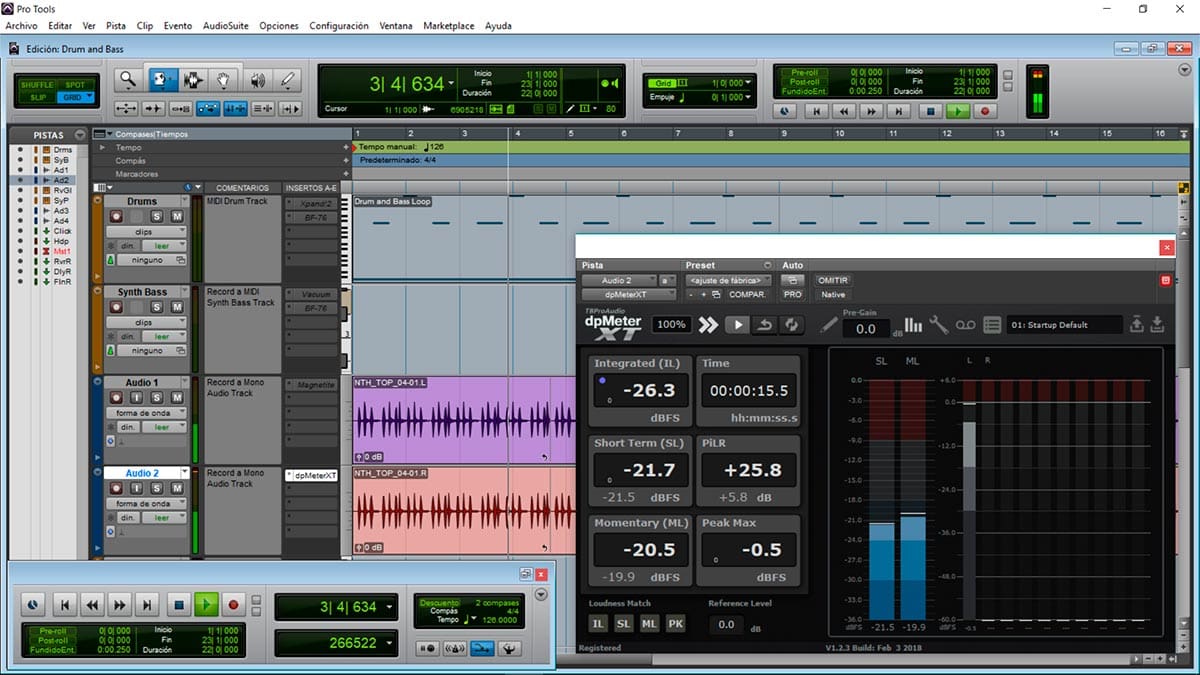Open the dpMeterXT insert selector dropdown
1200x675 pixels.
coord(629,295)
